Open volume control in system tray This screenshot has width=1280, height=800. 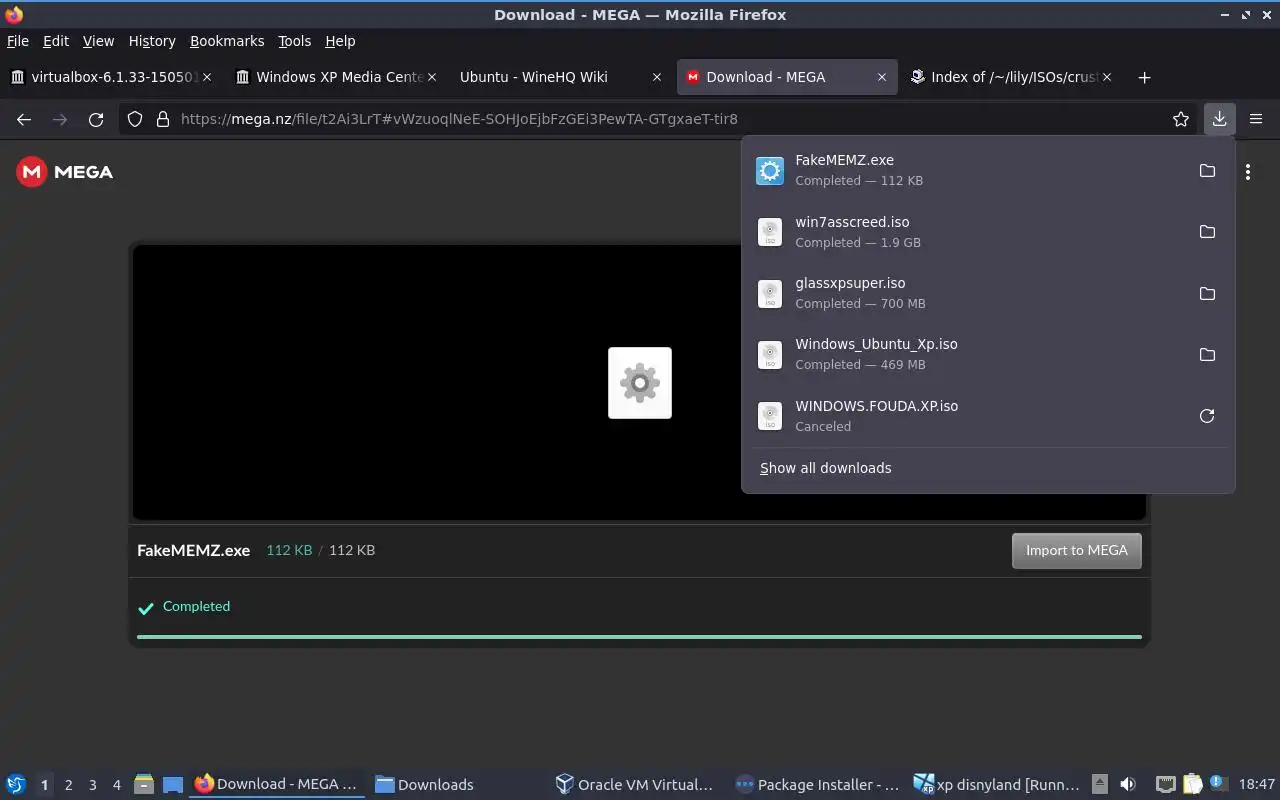point(1128,785)
